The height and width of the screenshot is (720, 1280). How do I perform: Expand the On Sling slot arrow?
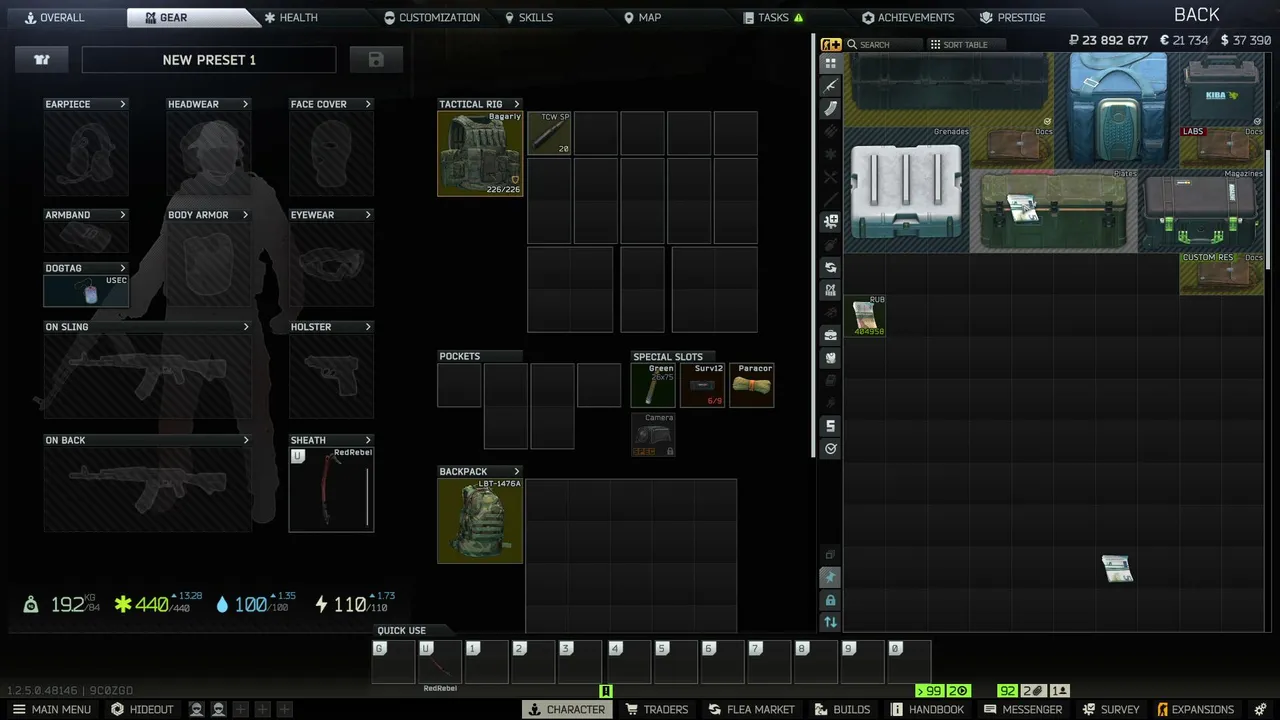246,327
